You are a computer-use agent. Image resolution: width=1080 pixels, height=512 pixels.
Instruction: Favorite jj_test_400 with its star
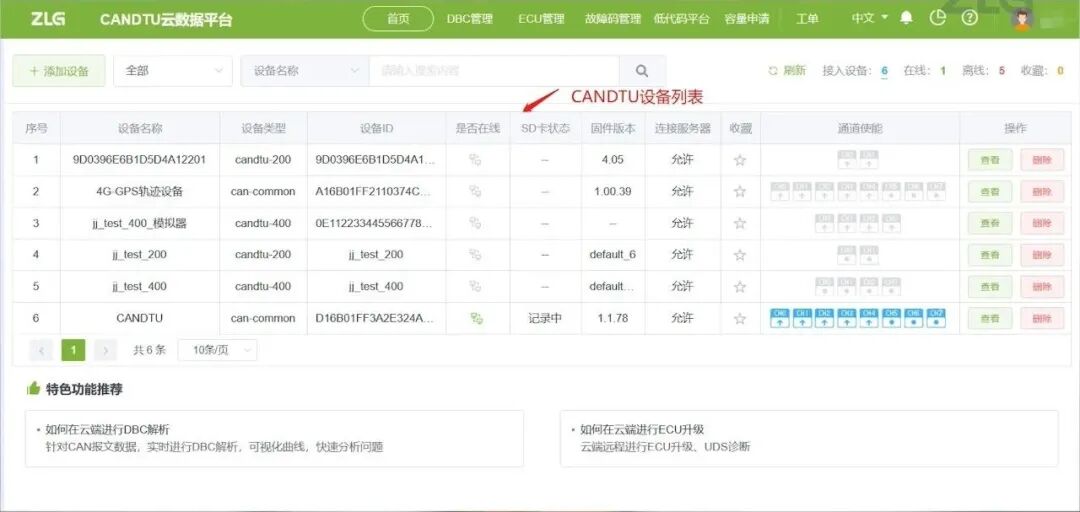(x=740, y=287)
